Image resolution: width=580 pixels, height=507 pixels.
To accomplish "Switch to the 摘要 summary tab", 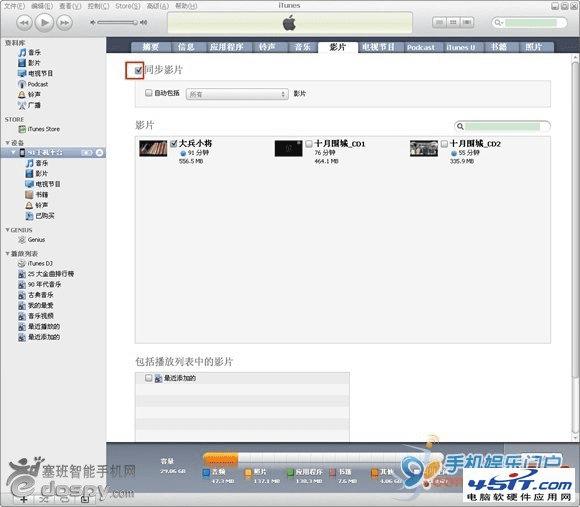I will tap(151, 47).
